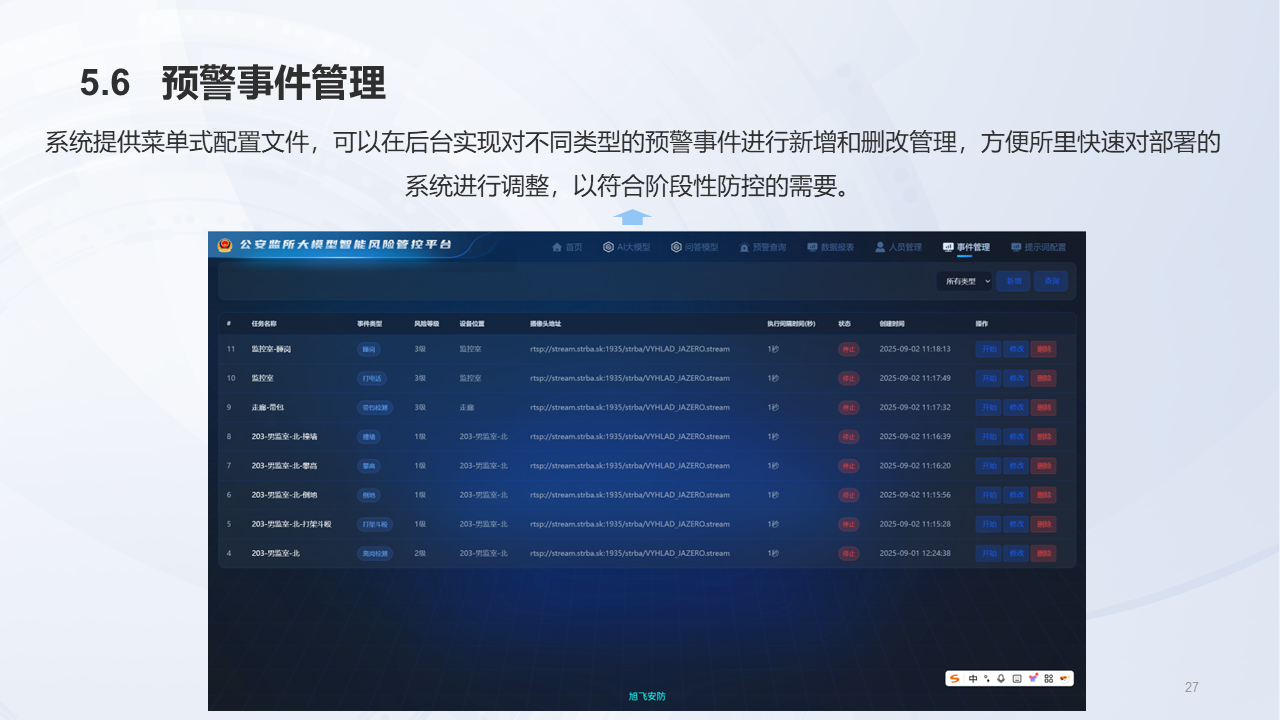Viewport: 1280px width, 720px height.
Task: Switch to the 人员管理 tab
Action: click(x=899, y=247)
